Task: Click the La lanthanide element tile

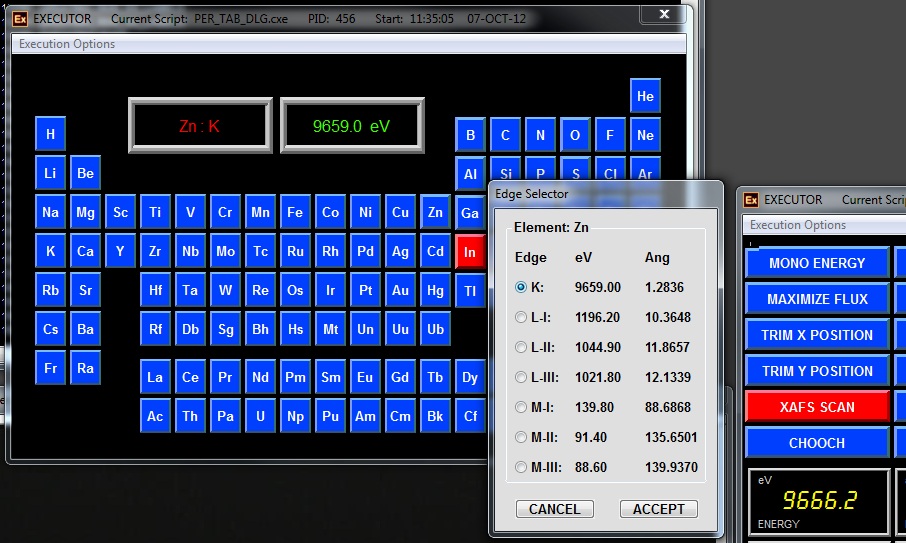Action: (x=155, y=378)
